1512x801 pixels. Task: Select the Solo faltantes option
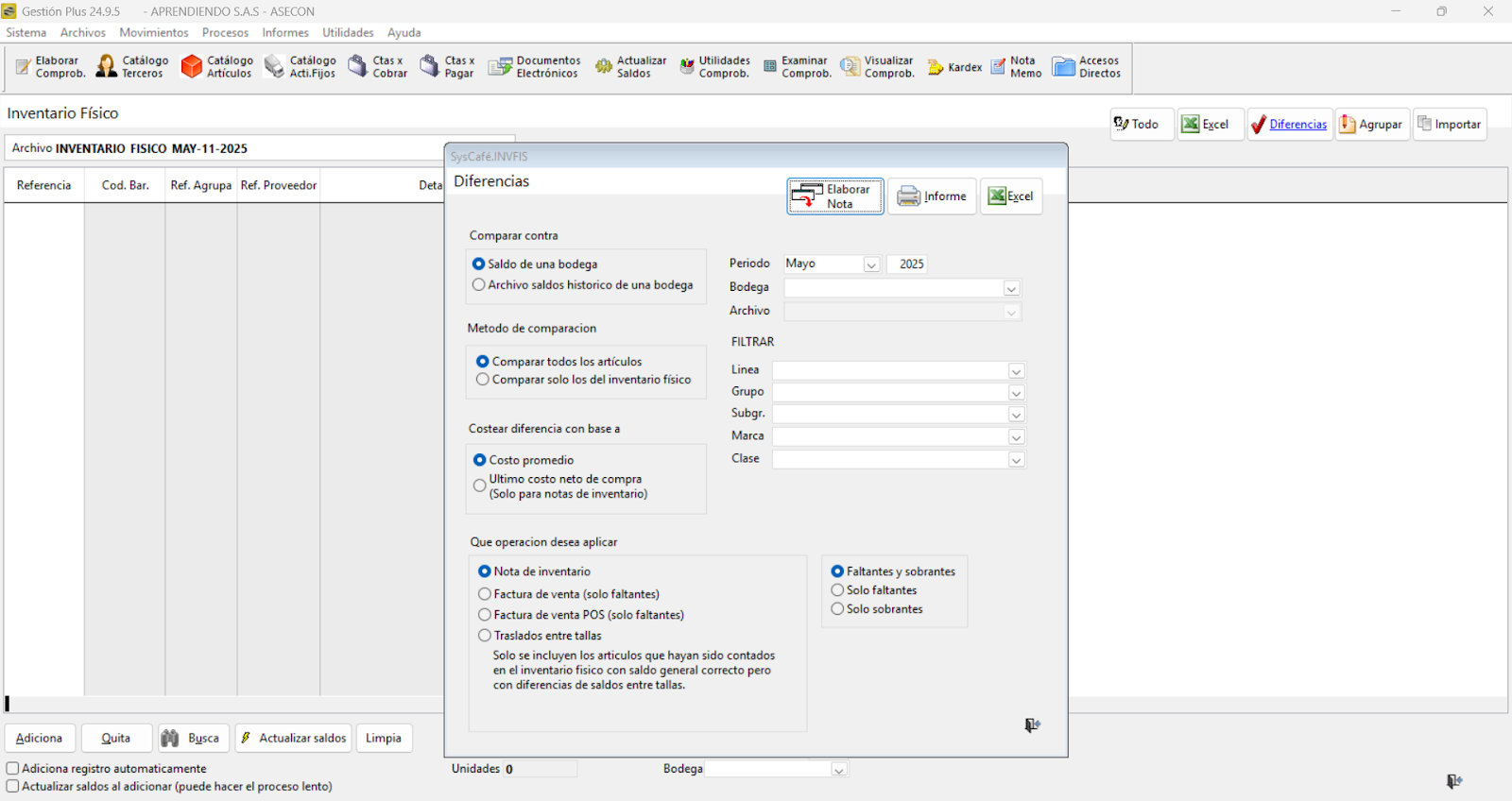tap(837, 590)
